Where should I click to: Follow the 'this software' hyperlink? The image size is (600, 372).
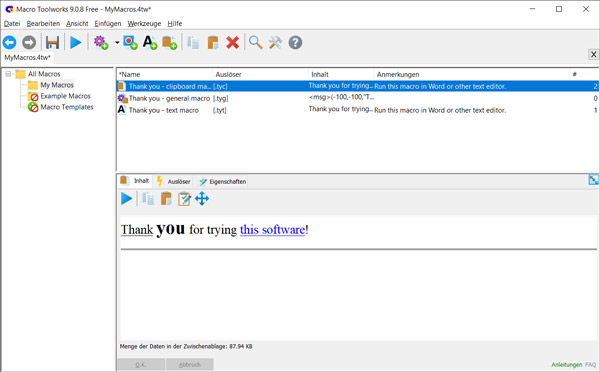coord(272,230)
